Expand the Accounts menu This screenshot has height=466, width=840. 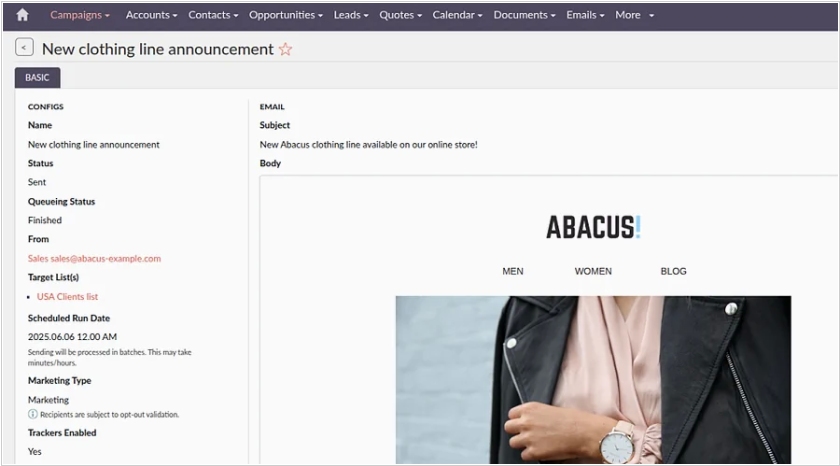(x=151, y=15)
